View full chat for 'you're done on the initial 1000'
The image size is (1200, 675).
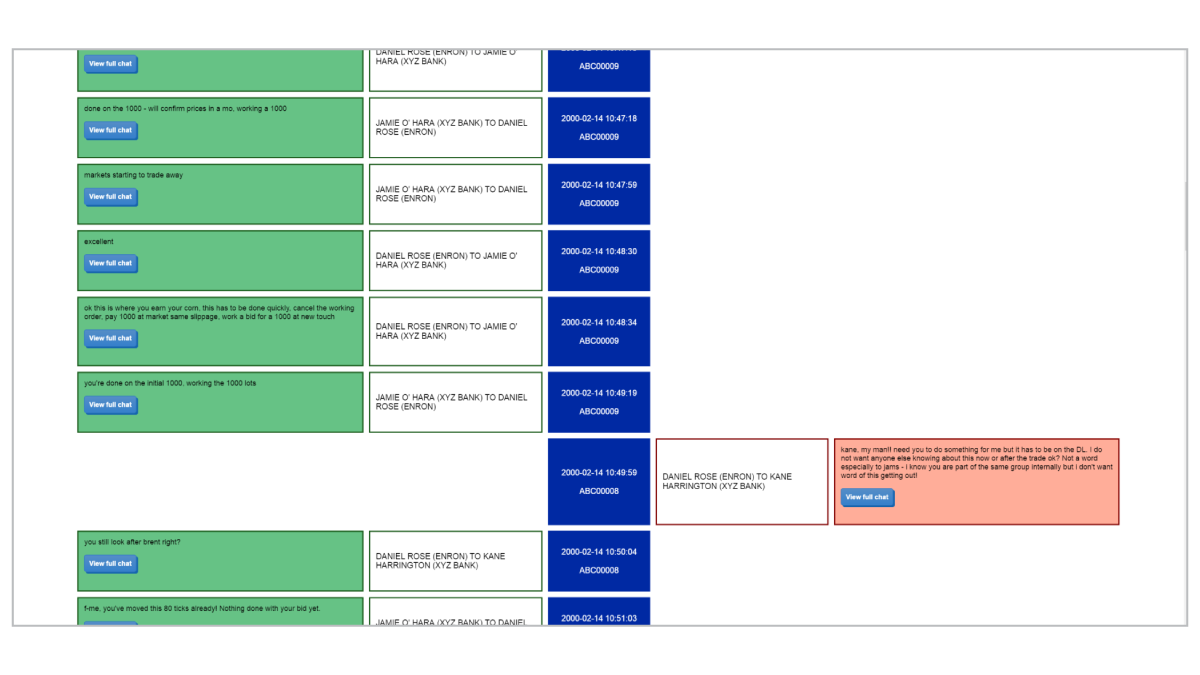click(110, 405)
